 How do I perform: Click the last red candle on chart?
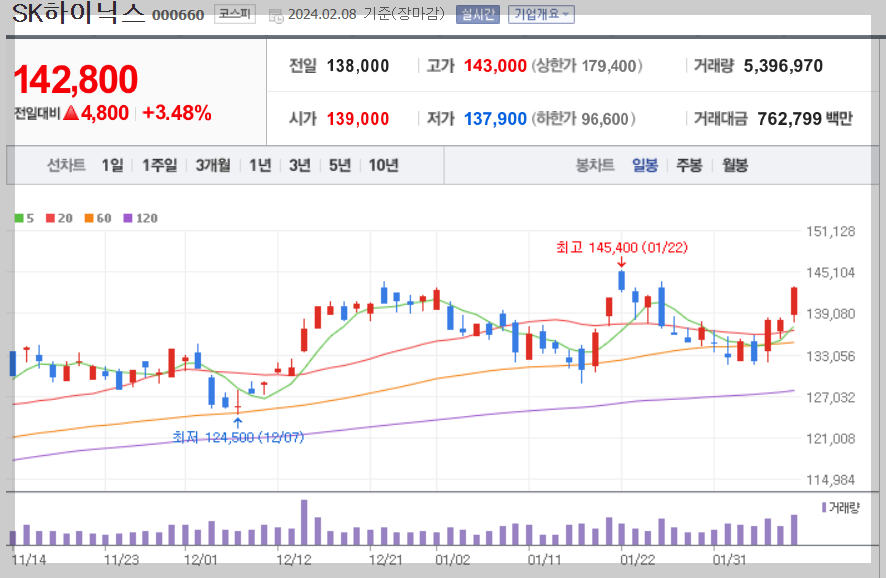point(794,302)
